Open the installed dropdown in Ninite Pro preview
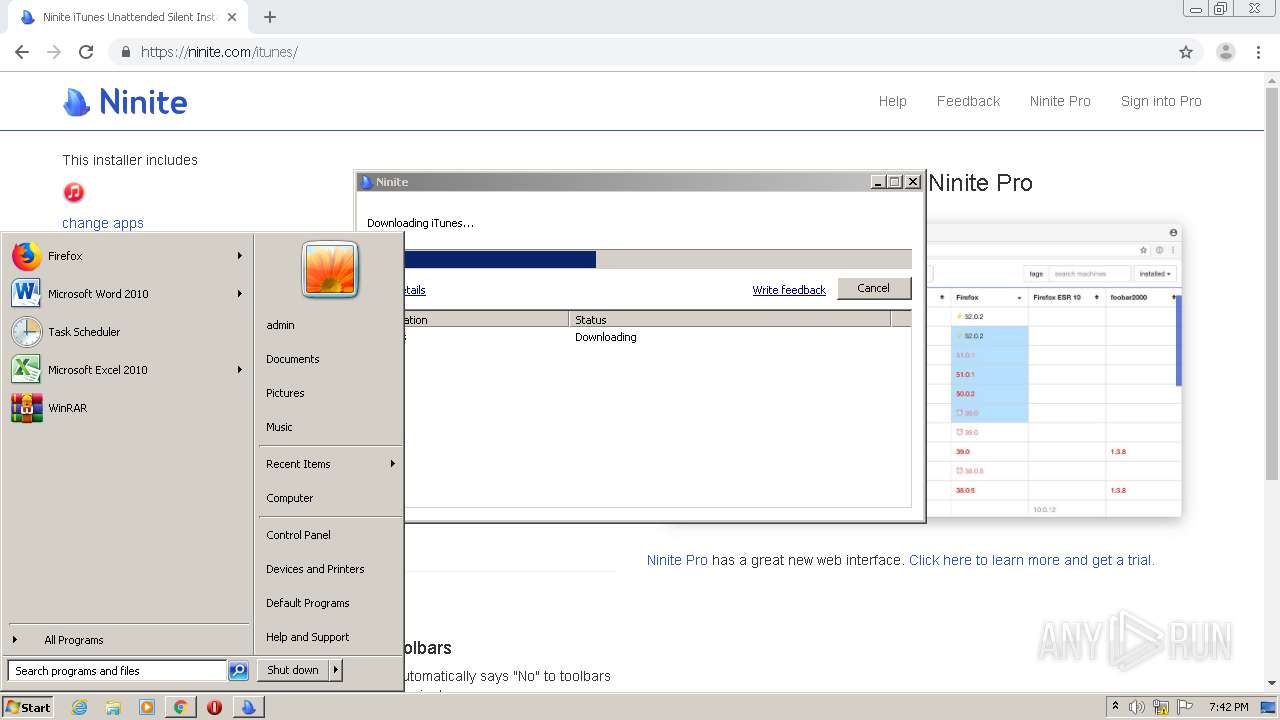Viewport: 1280px width, 720px height. click(1155, 273)
